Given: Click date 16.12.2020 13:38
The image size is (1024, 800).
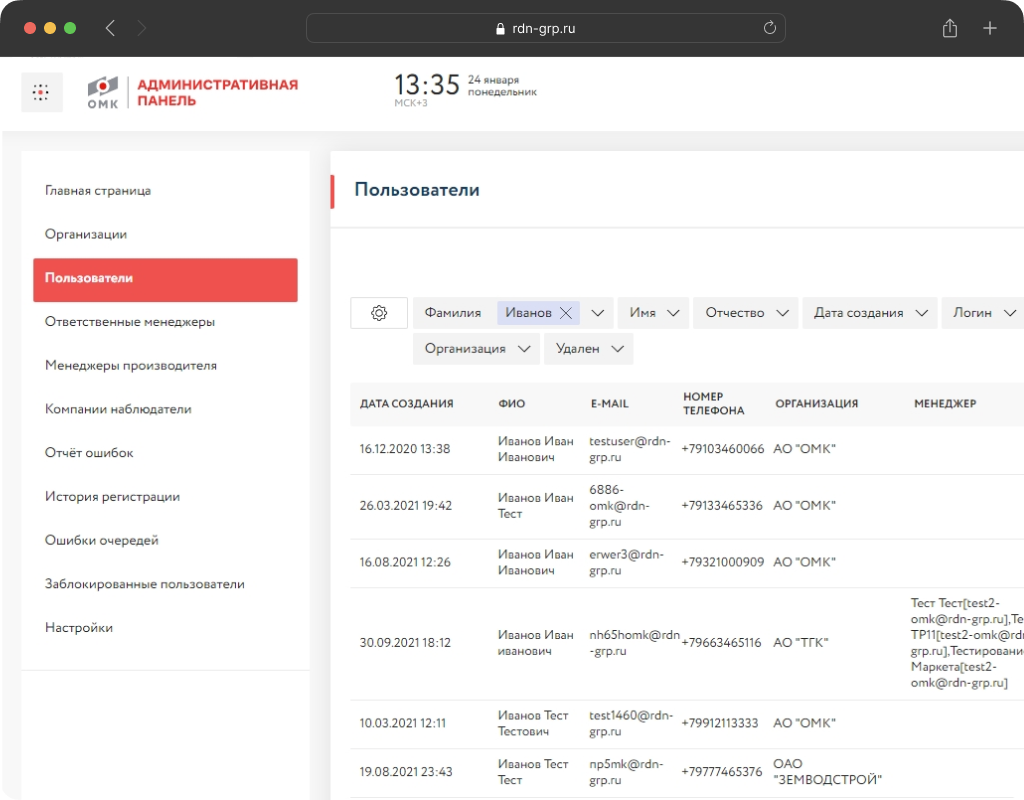Looking at the screenshot, I should coord(405,449).
